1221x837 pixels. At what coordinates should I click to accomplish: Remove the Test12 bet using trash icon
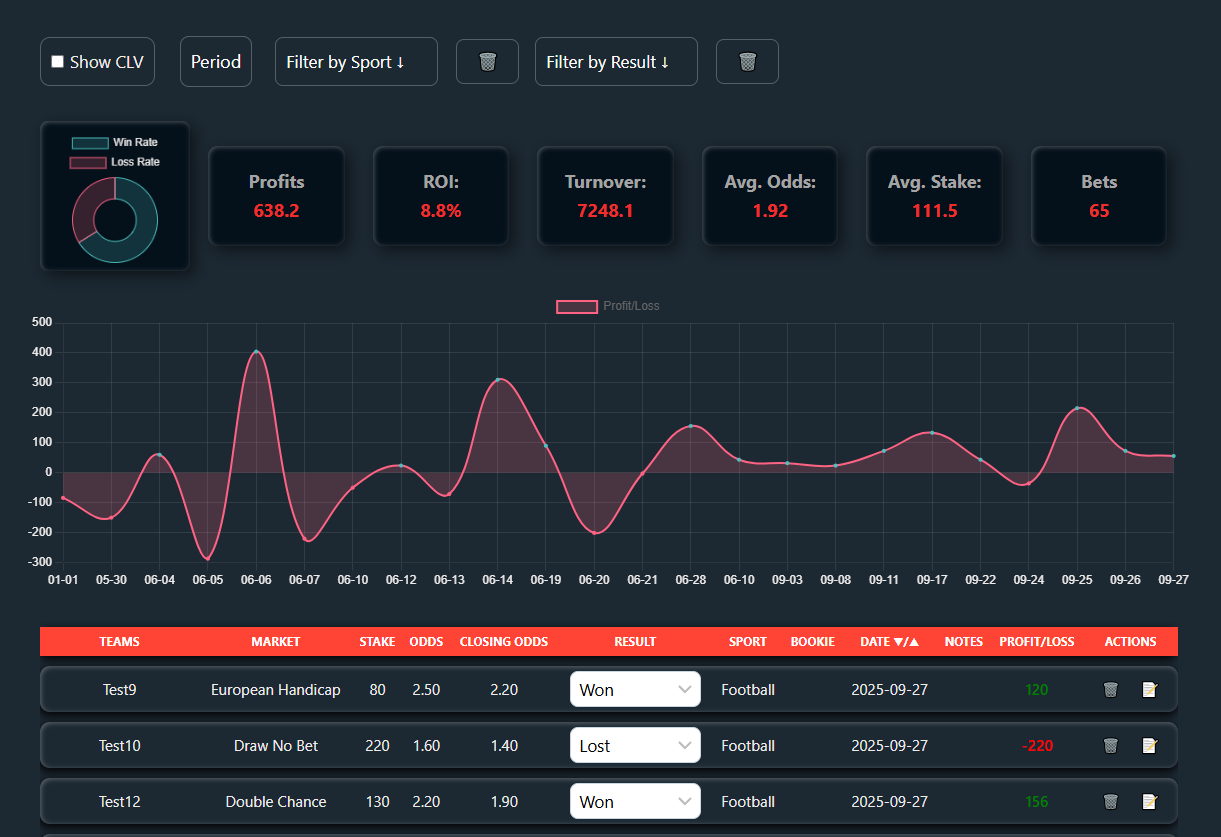click(1110, 802)
